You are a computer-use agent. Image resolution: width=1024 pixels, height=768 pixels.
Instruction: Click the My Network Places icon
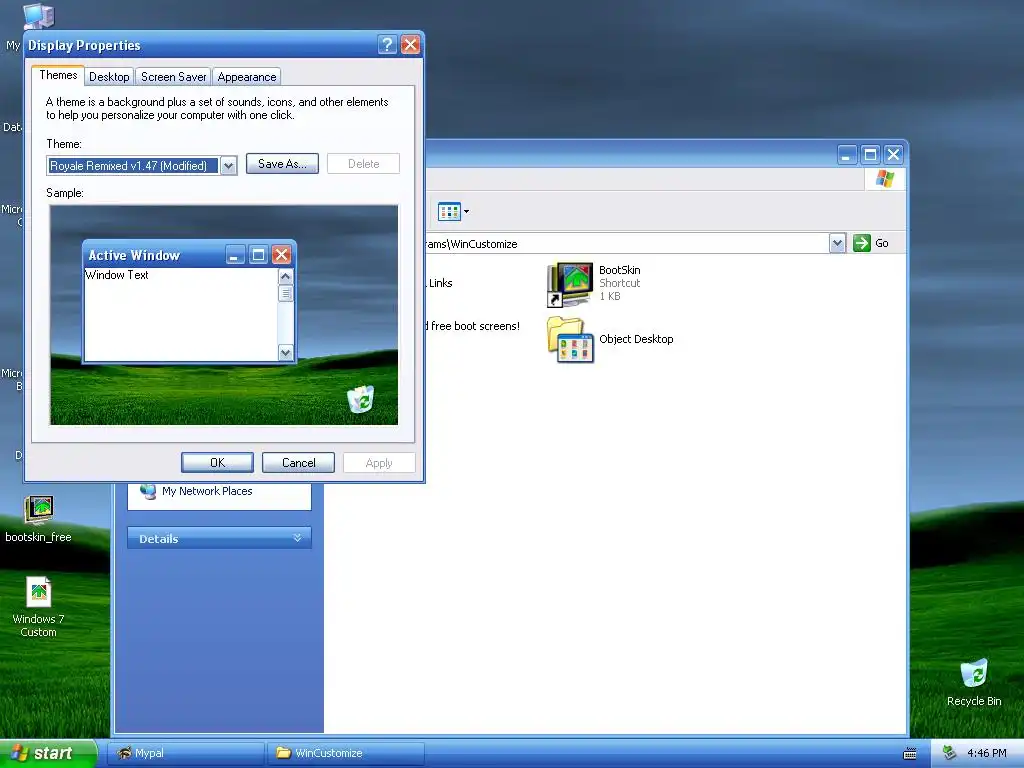coord(148,491)
